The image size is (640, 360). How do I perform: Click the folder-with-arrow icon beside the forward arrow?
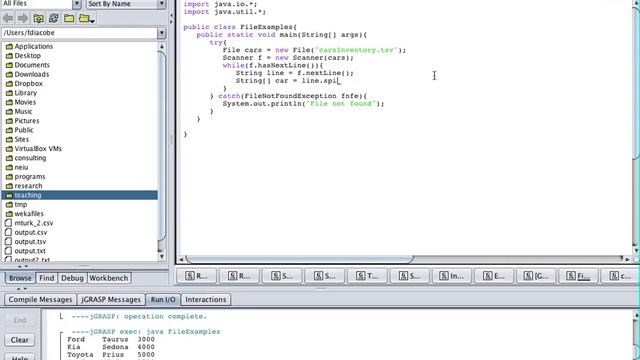pos(38,18)
